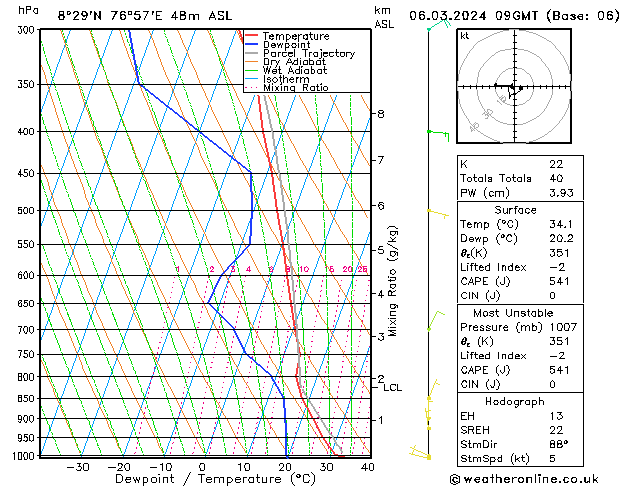Select the EH value 13
This screenshot has height=486, width=629.
click(556, 416)
